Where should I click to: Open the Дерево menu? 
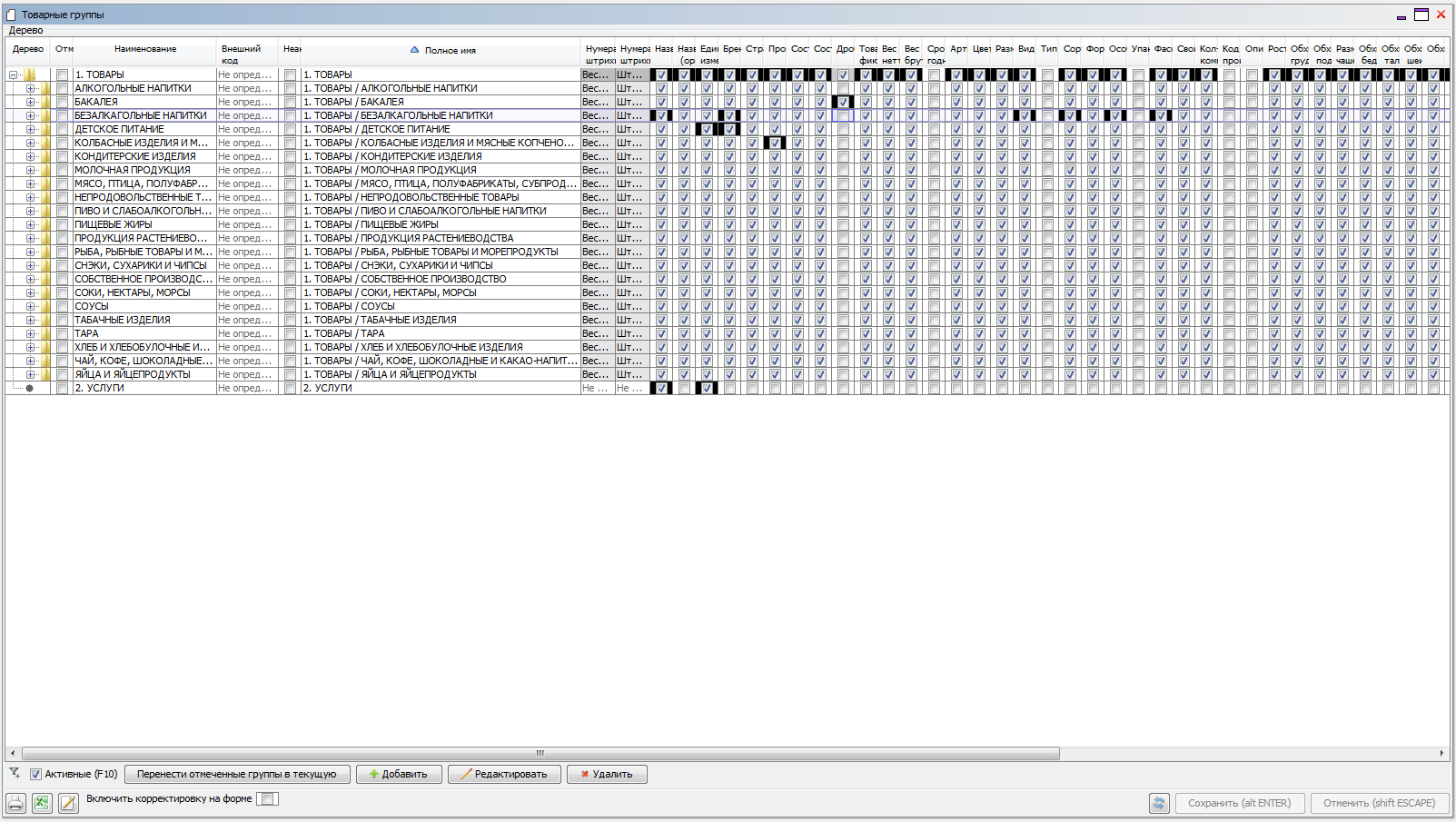[25, 30]
